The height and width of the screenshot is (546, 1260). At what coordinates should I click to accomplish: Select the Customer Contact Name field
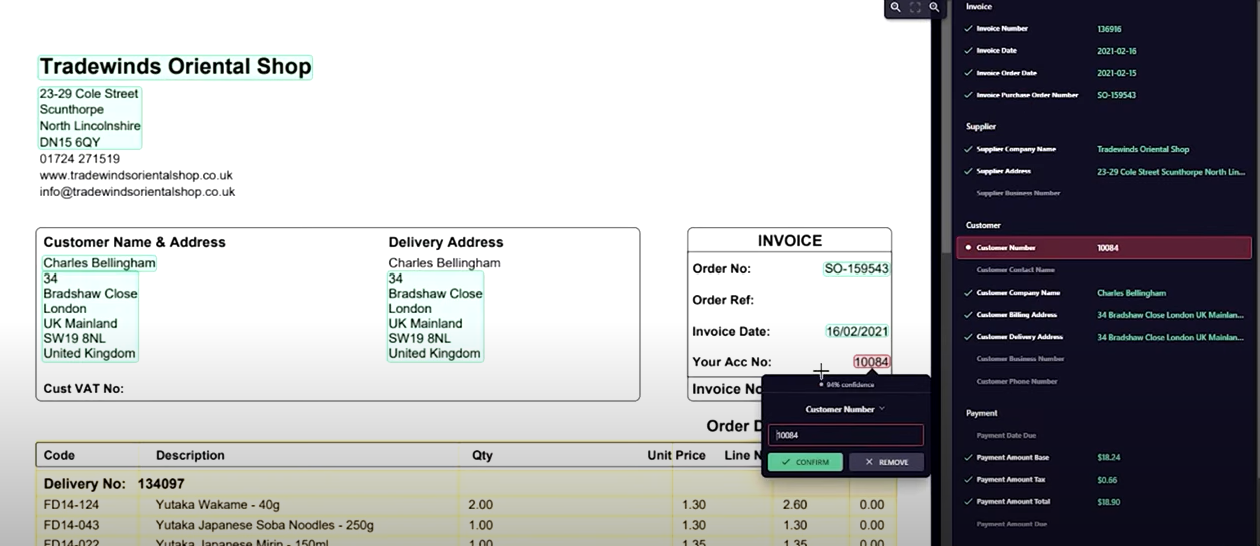1105,270
